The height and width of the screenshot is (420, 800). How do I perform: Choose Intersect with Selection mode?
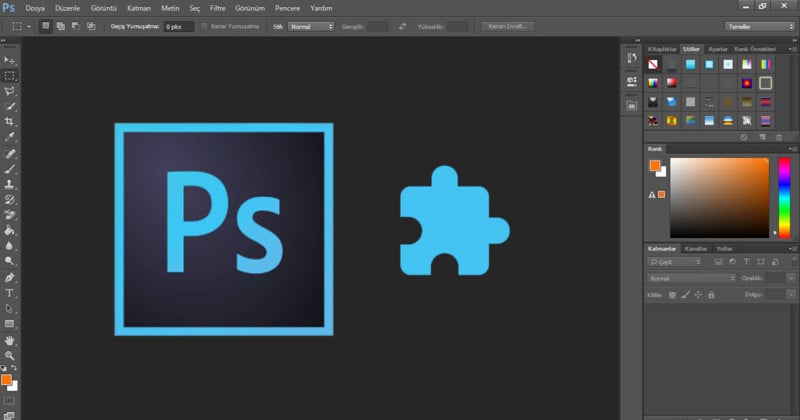pos(91,26)
